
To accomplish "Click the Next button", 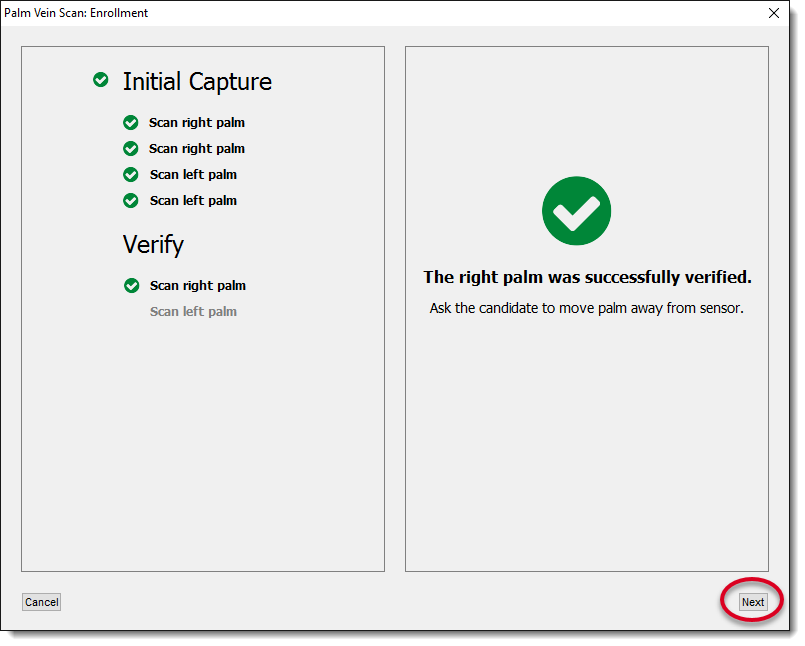I will point(752,602).
